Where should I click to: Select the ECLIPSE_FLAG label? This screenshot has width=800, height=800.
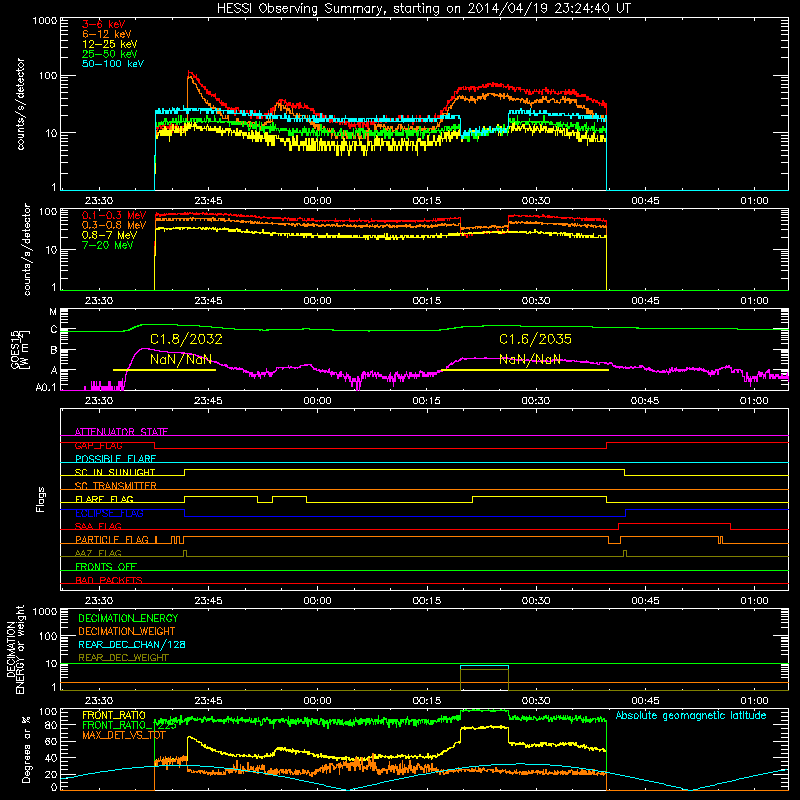[109, 513]
